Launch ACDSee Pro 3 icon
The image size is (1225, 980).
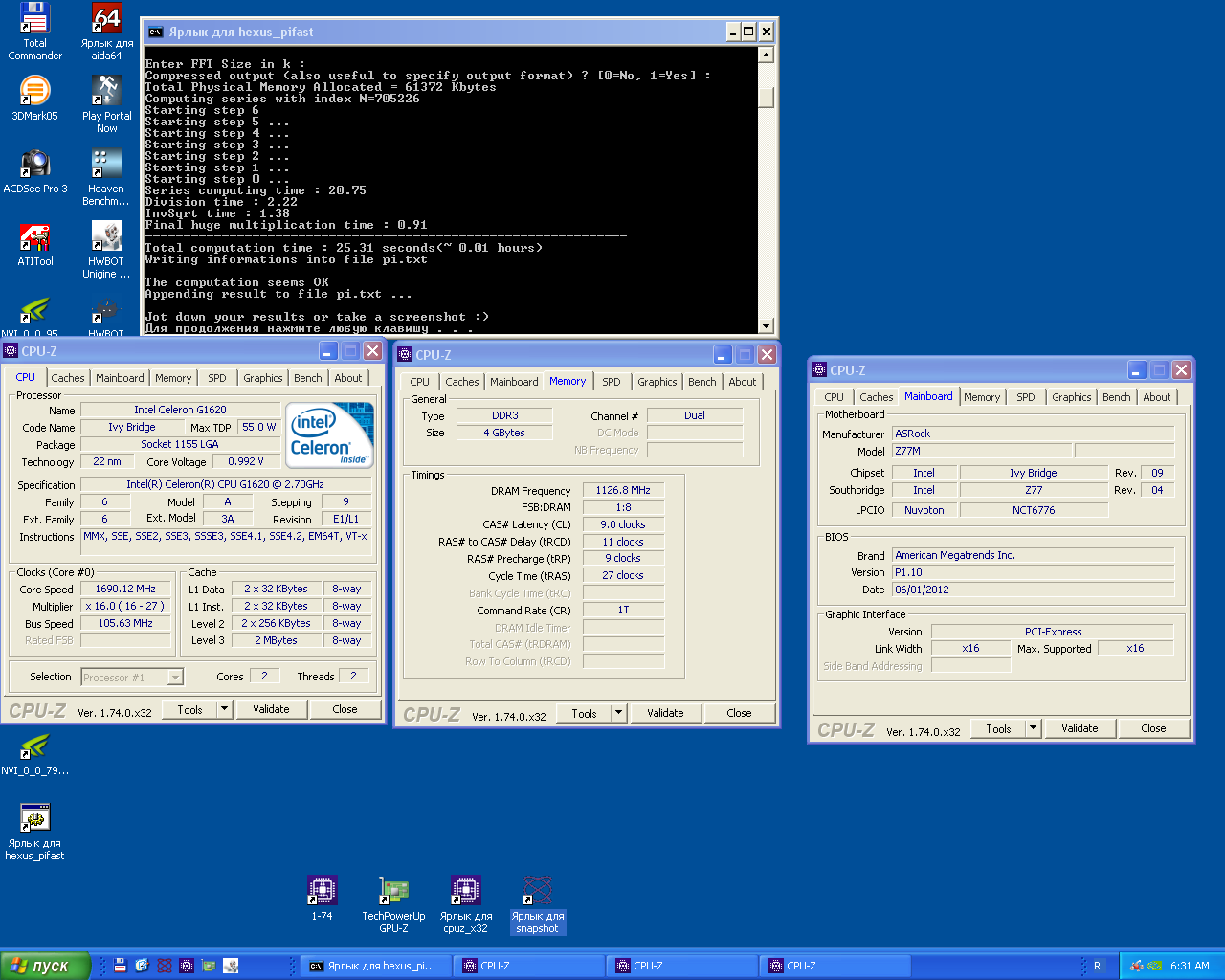(34, 171)
